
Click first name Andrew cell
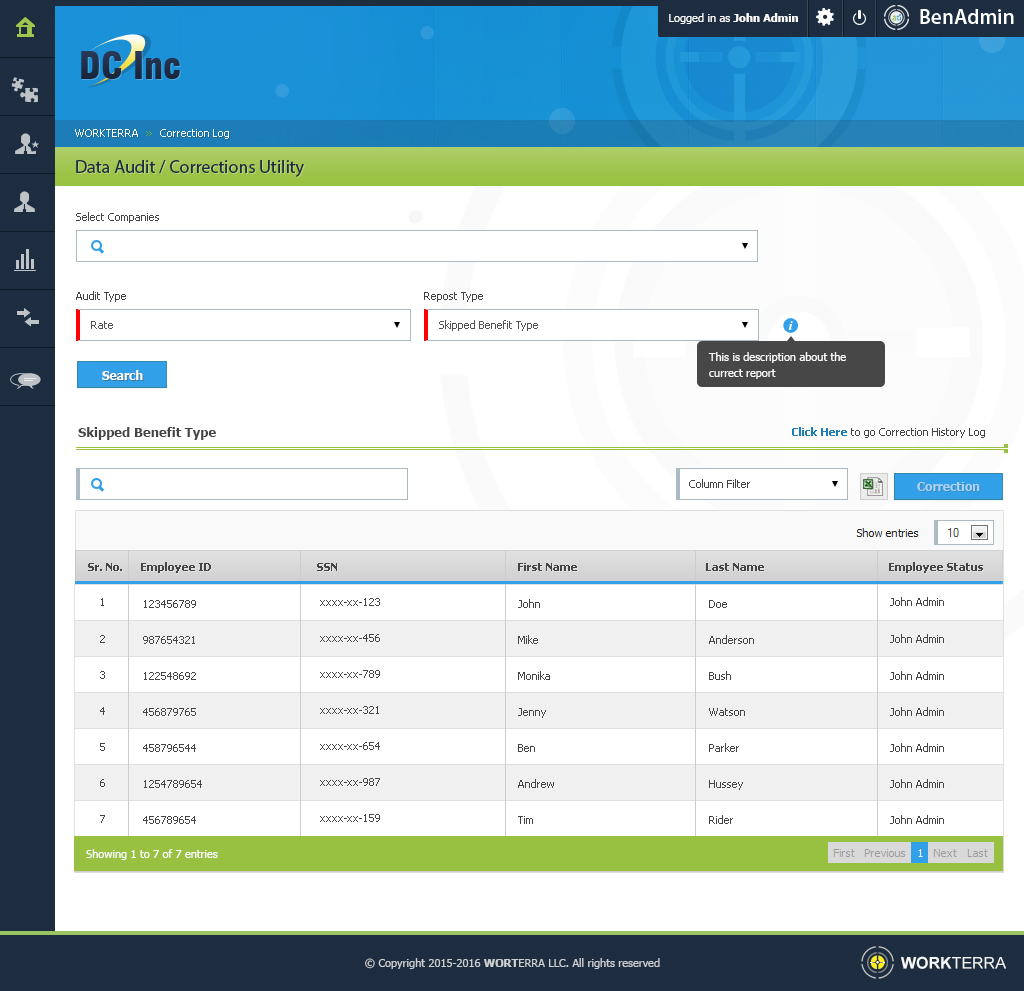(600, 783)
